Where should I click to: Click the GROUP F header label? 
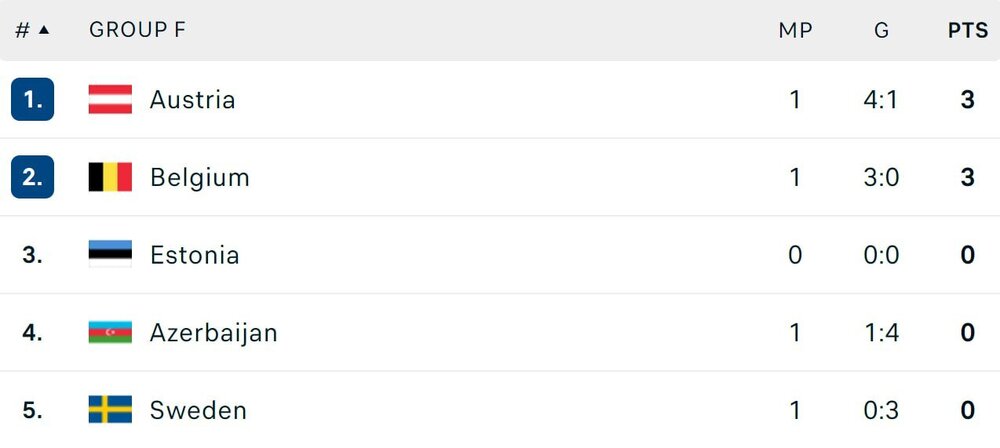coord(137,30)
